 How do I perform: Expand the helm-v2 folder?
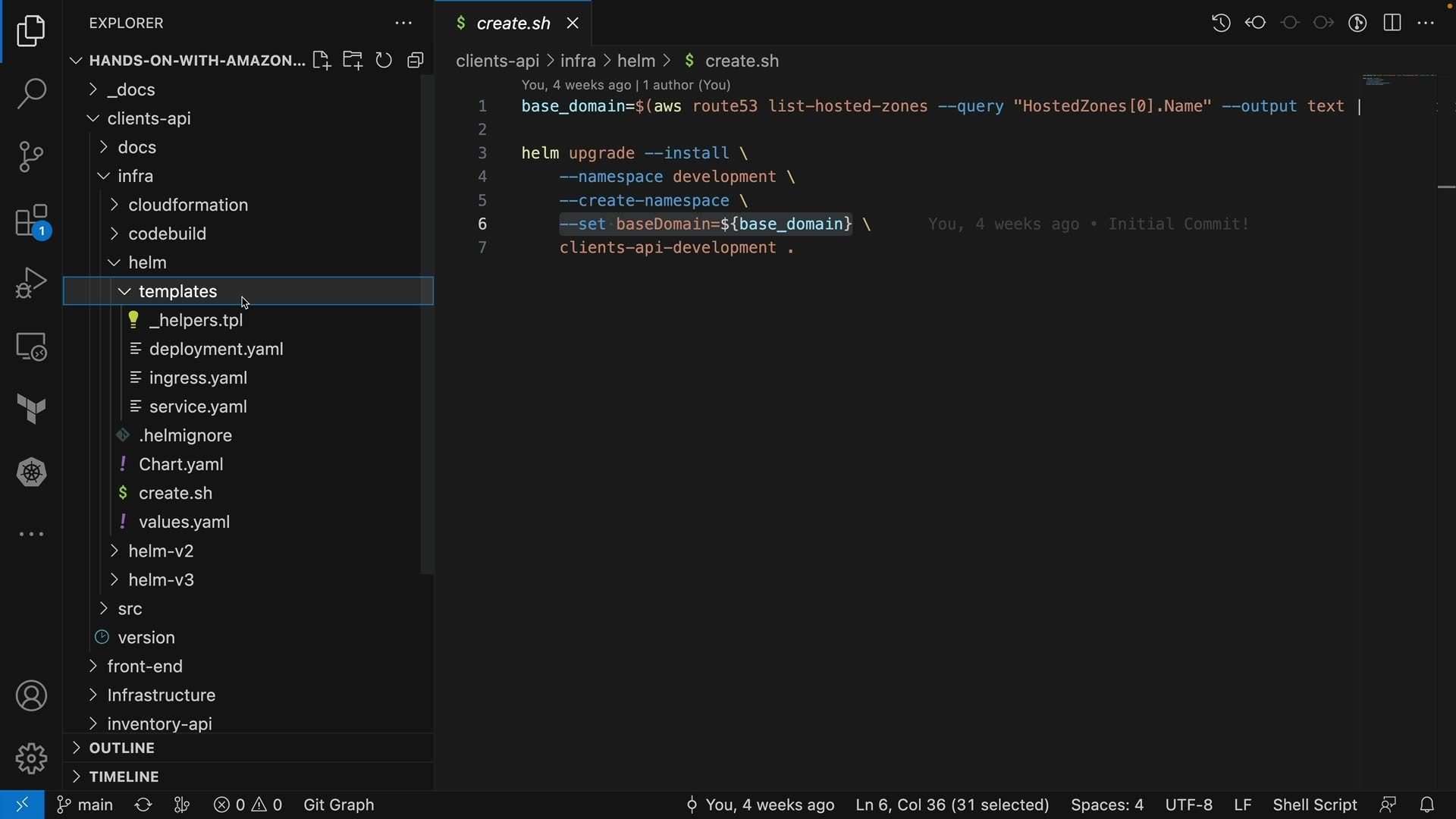[161, 551]
